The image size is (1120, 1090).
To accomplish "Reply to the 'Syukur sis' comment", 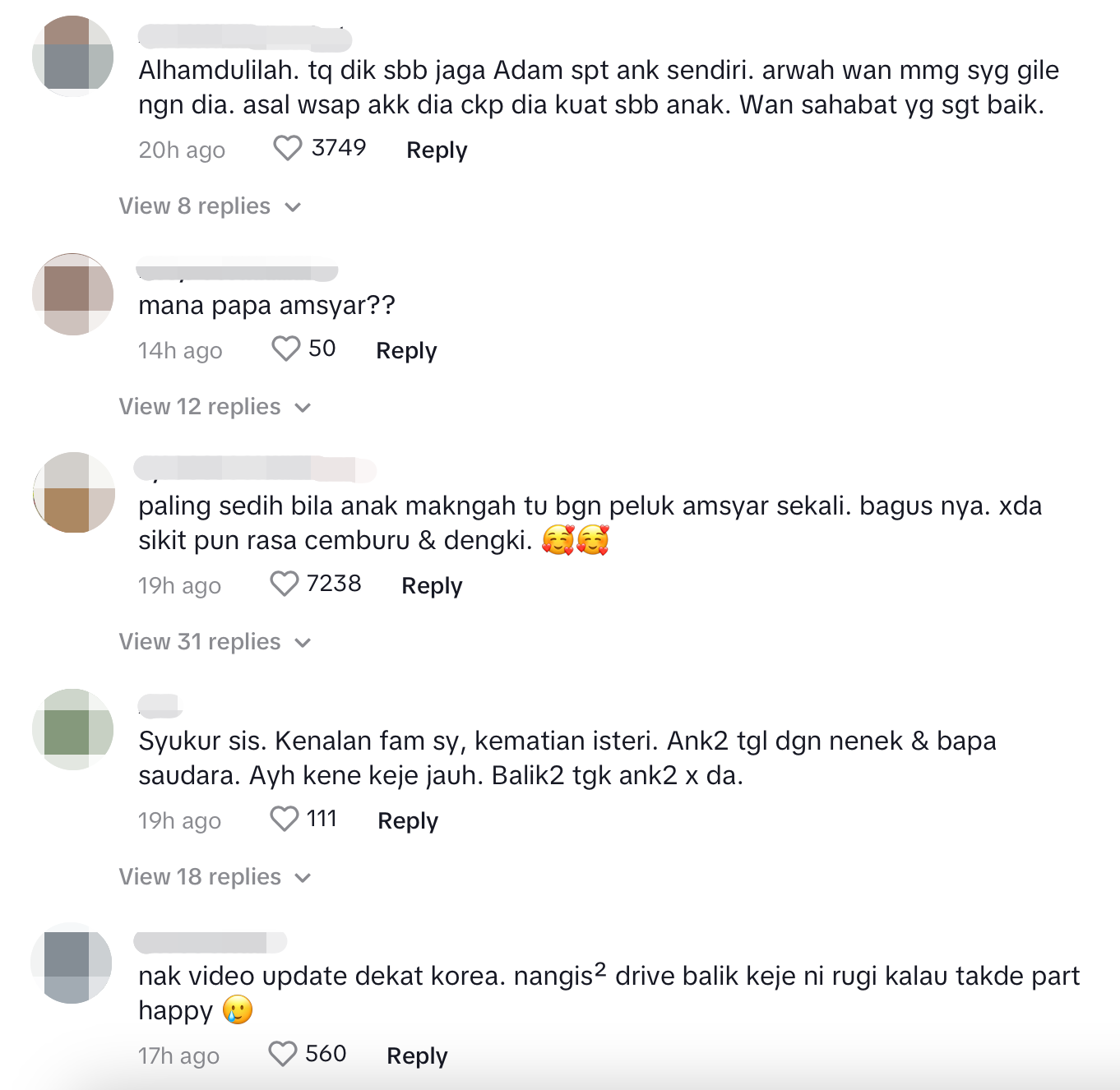I will (x=408, y=821).
